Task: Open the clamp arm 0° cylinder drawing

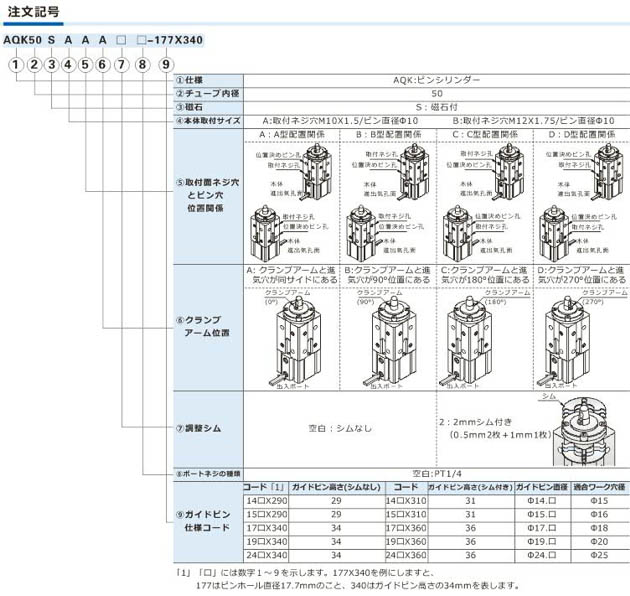Action: [x=296, y=342]
